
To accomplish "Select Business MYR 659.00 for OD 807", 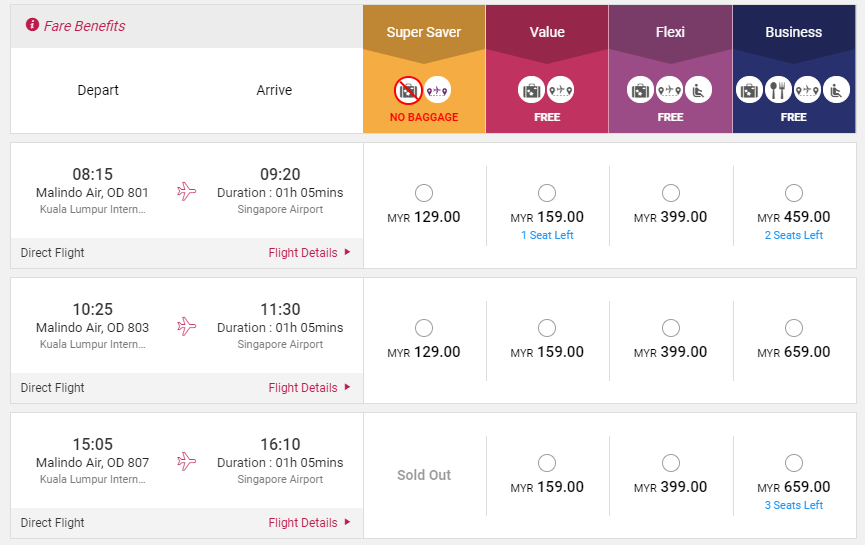I will pyautogui.click(x=794, y=463).
